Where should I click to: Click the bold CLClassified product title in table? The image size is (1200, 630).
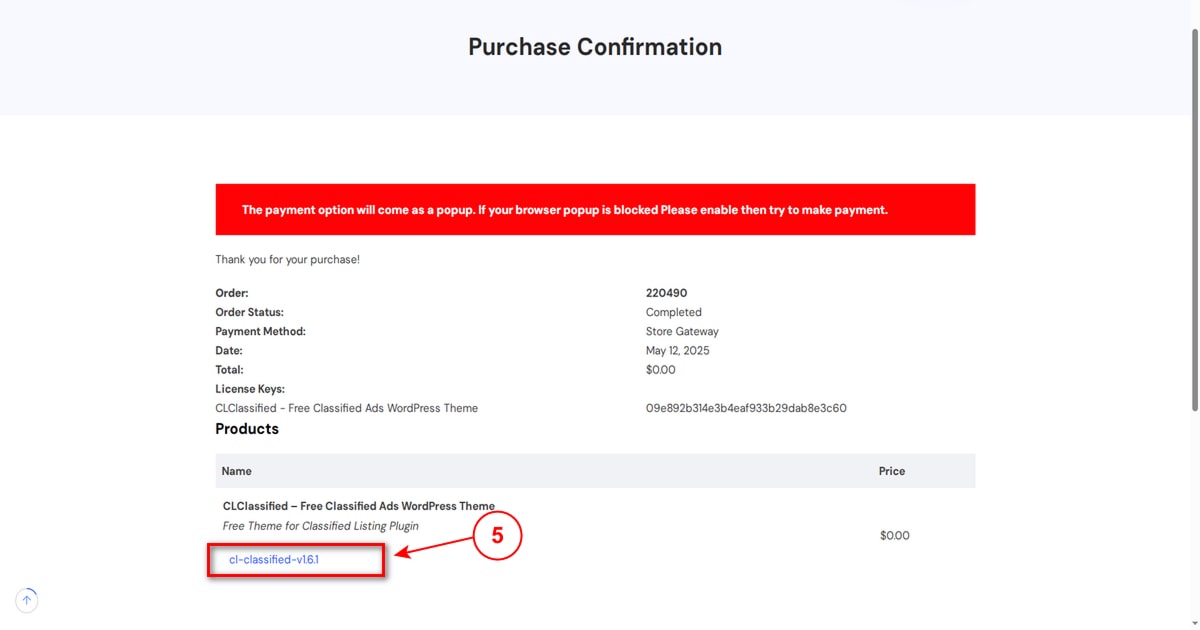359,506
